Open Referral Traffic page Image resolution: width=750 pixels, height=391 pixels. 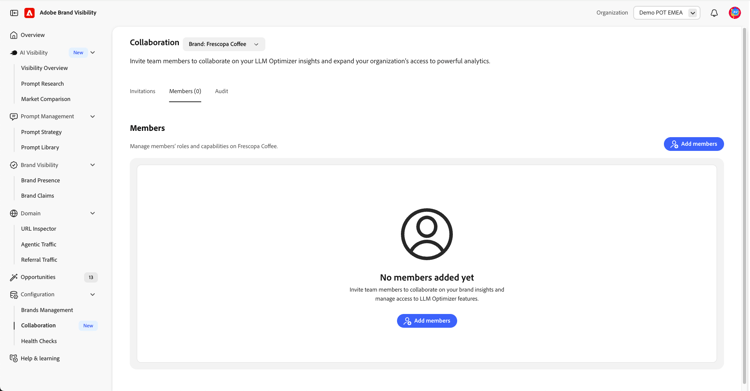[39, 260]
